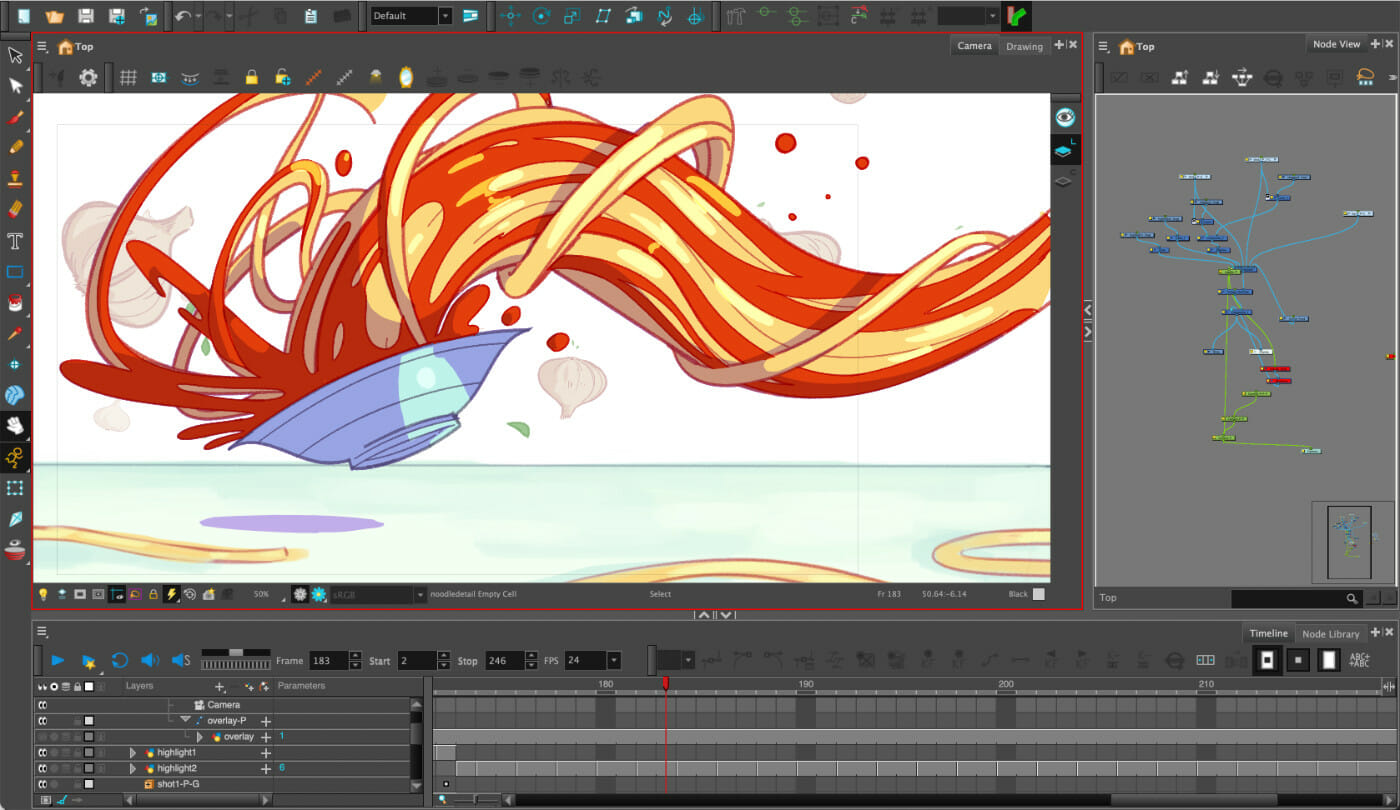Screen dimensions: 1400x810
Task: Click the Paste clipboard icon
Action: pyautogui.click(x=311, y=16)
